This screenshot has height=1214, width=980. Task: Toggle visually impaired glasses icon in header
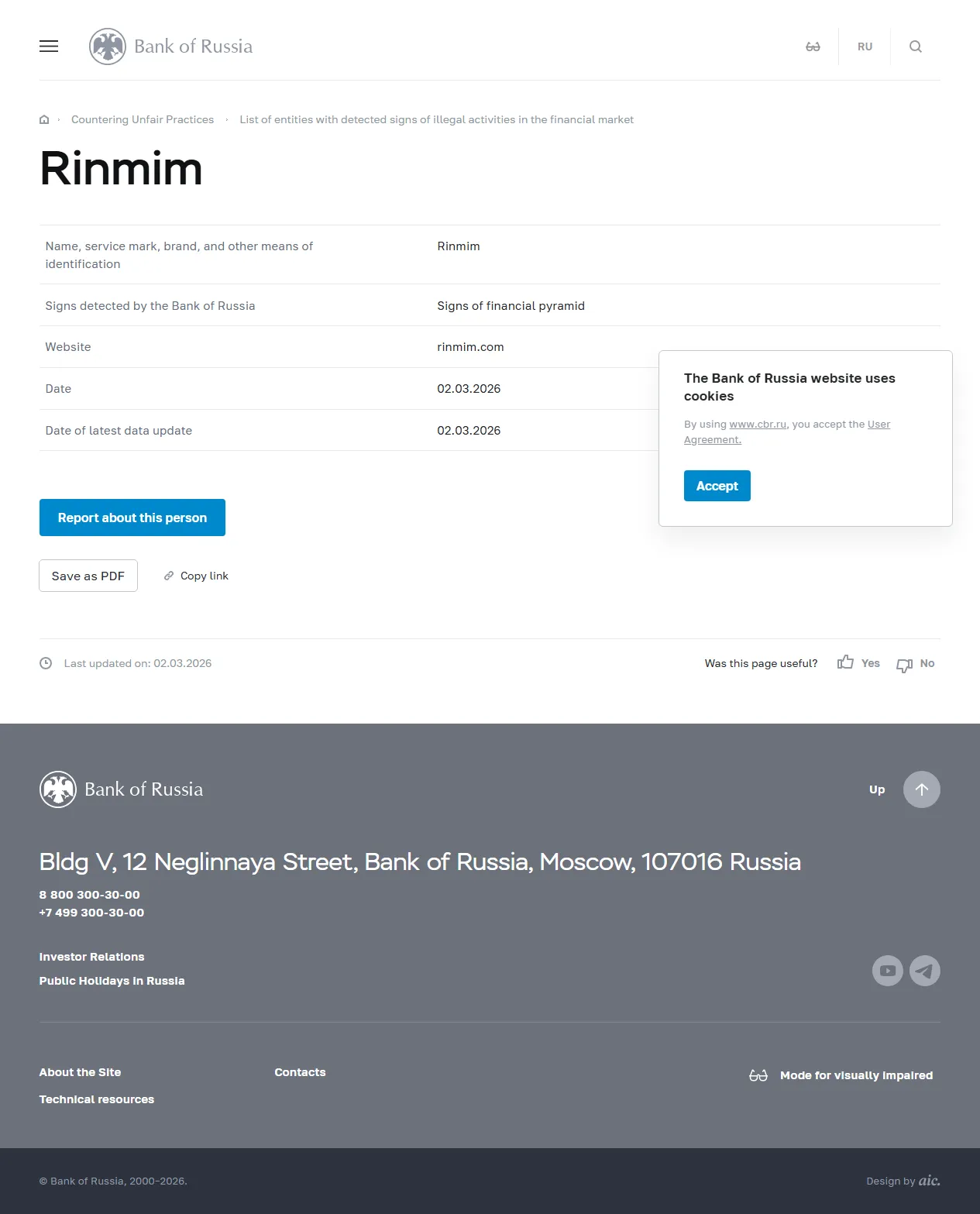tap(813, 46)
